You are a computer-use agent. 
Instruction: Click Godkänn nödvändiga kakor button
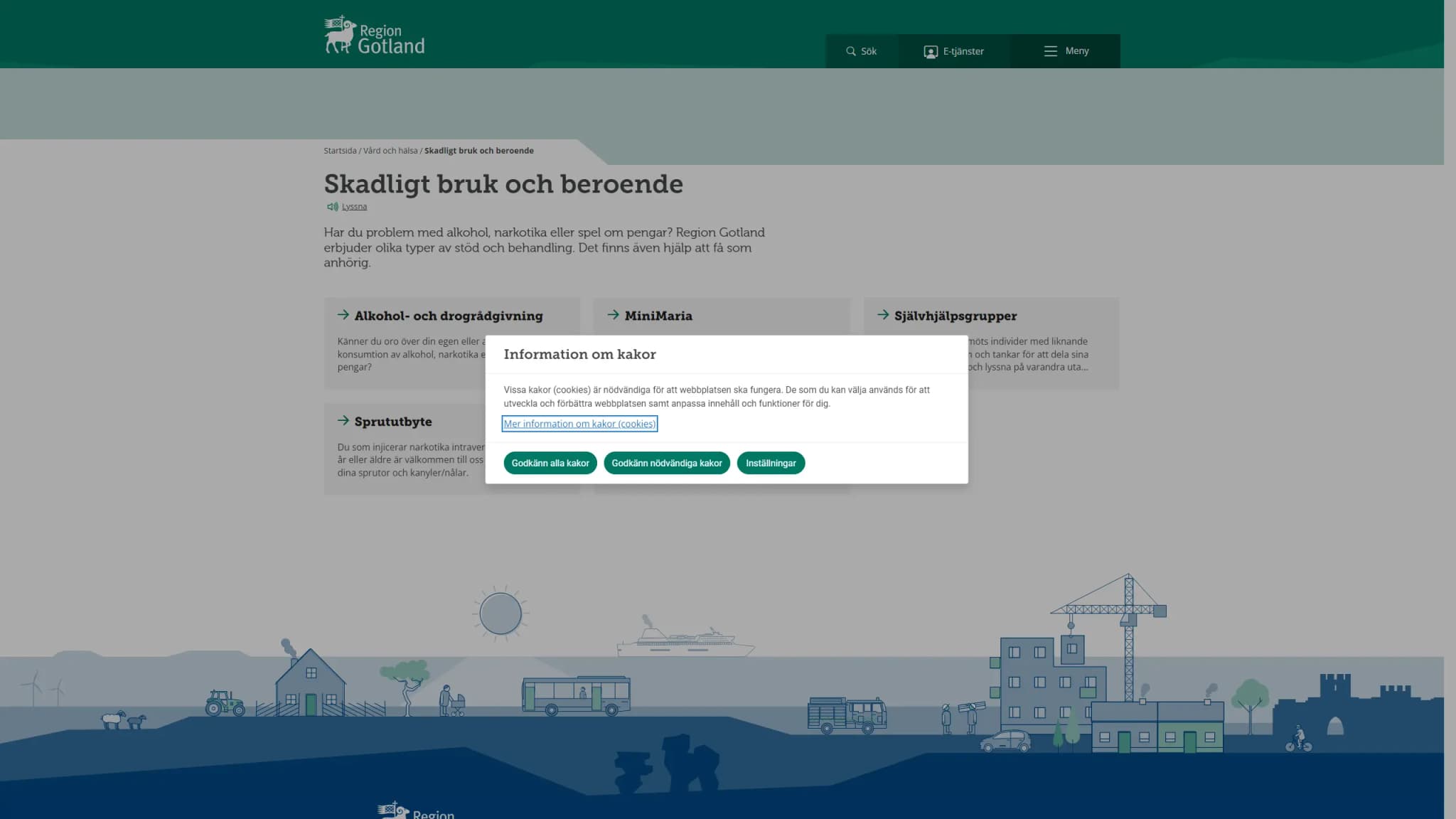pyautogui.click(x=667, y=463)
